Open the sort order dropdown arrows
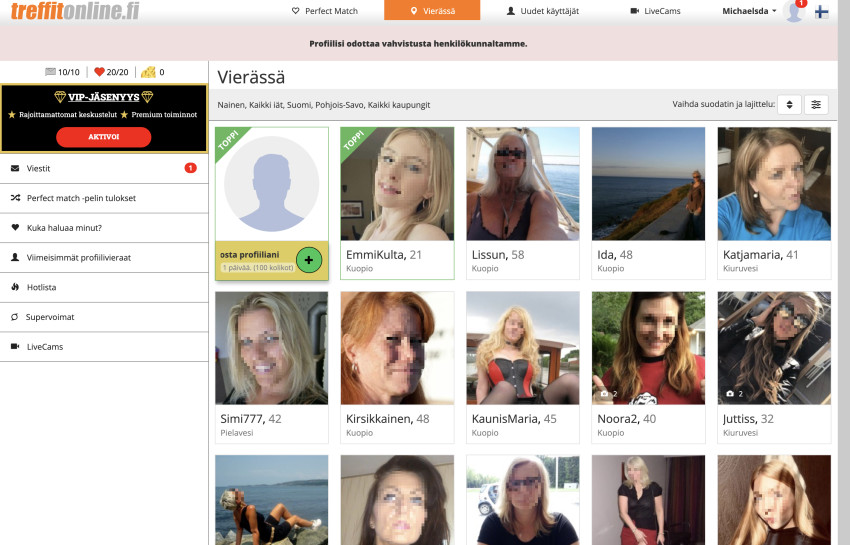The image size is (850, 545). (x=789, y=104)
